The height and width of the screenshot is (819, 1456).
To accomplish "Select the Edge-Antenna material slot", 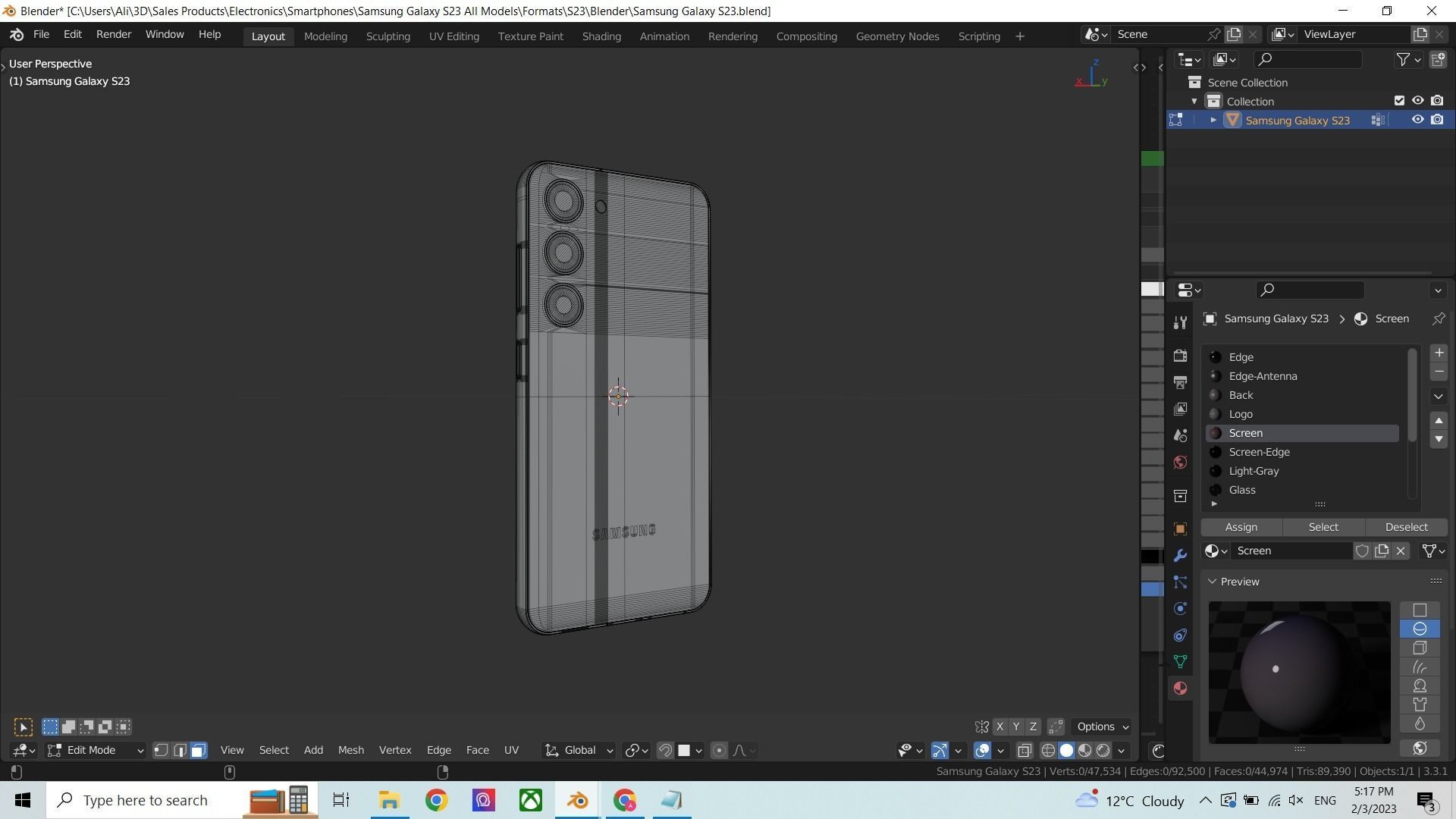I will pos(1302,376).
